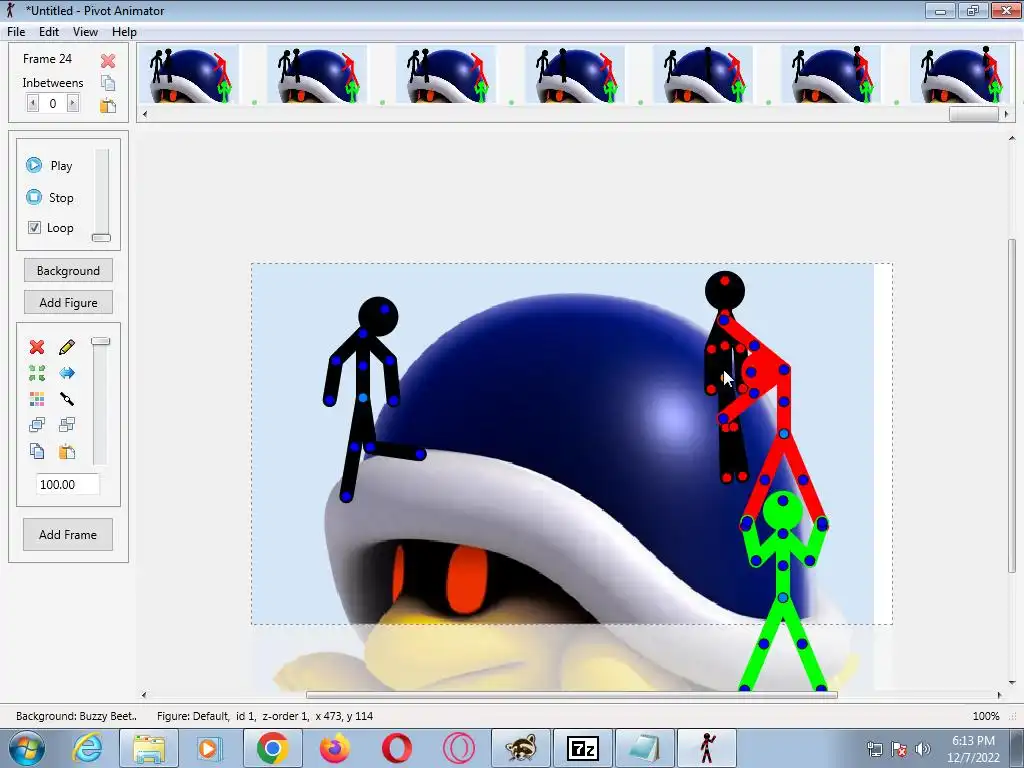Open Windows Media Player from the taskbar
The height and width of the screenshot is (768, 1024).
click(210, 748)
